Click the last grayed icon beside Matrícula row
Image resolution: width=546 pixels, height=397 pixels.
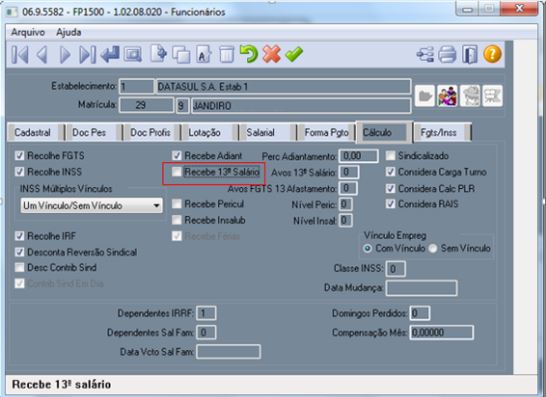coord(492,96)
